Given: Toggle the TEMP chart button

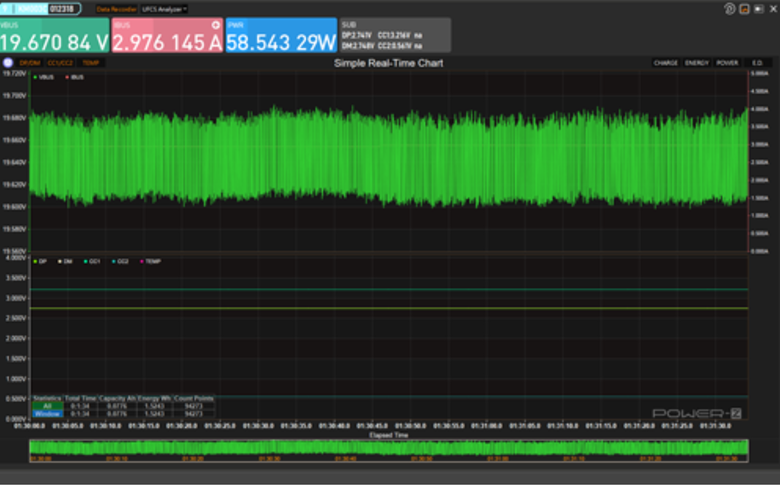Looking at the screenshot, I should tap(91, 63).
